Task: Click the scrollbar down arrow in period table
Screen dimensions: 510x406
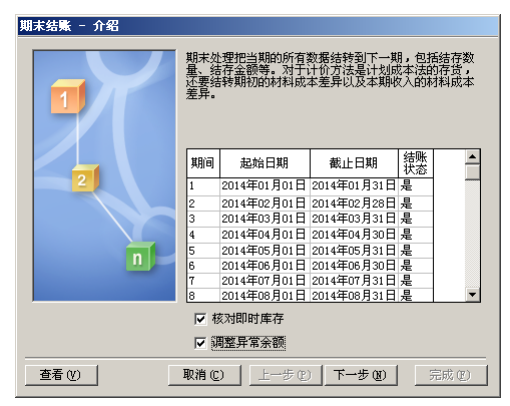Action: click(x=473, y=295)
